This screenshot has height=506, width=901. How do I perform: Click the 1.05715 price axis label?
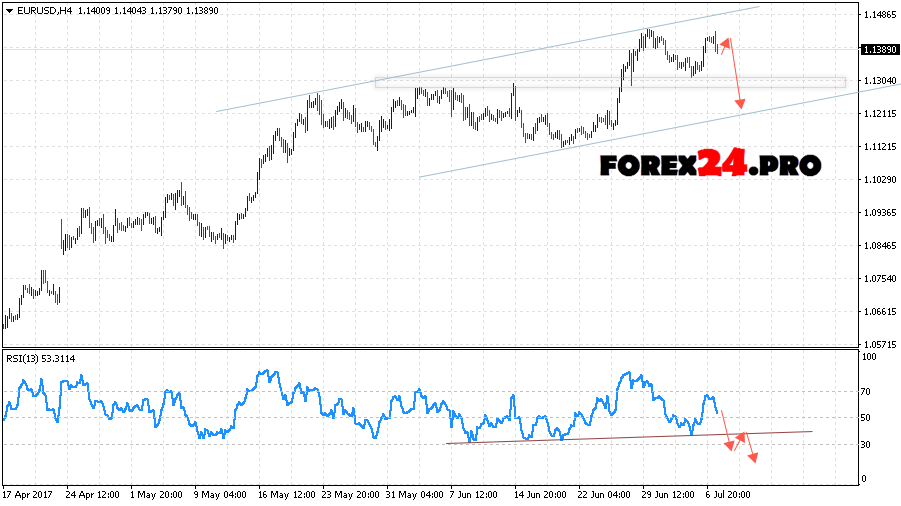pos(877,344)
